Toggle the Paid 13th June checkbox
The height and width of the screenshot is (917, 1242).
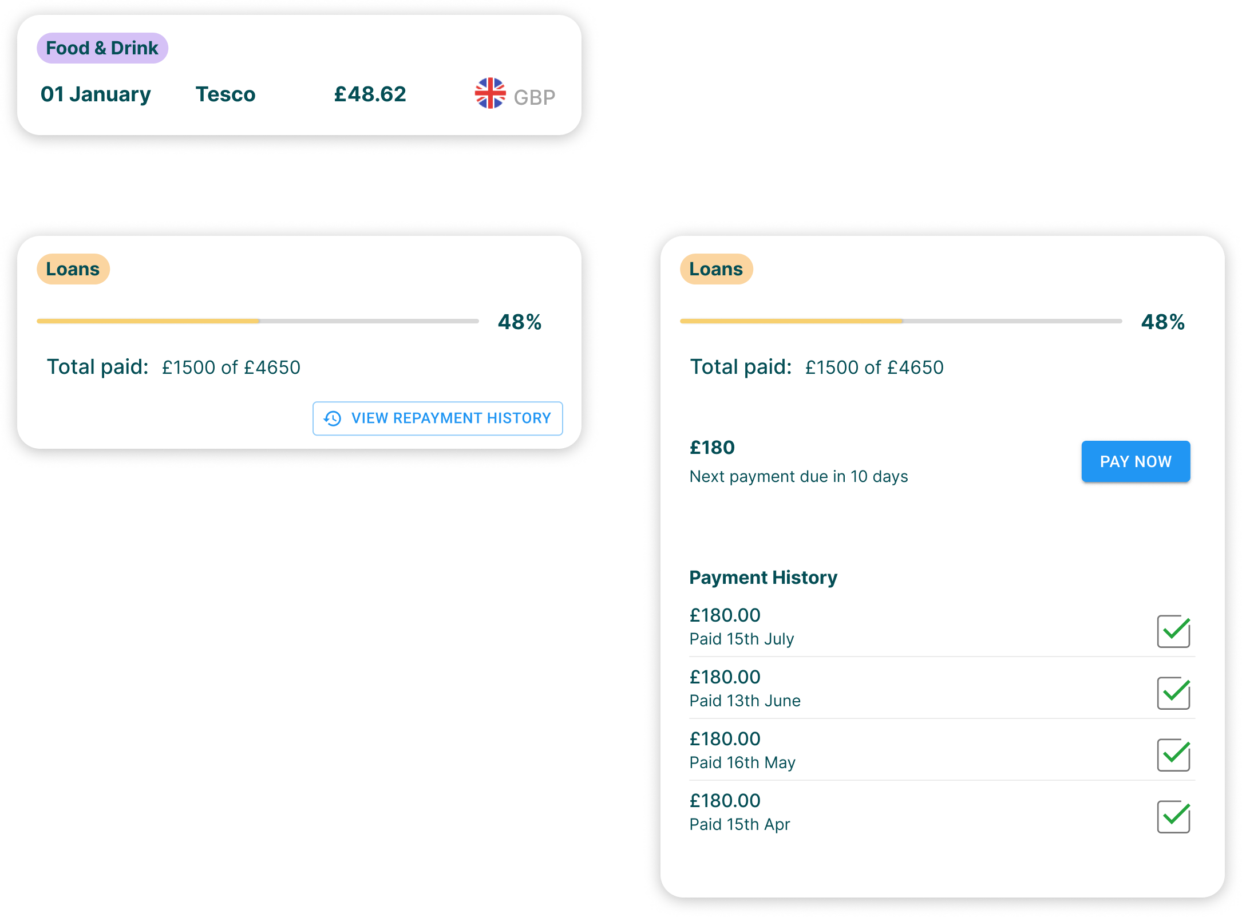(1173, 693)
